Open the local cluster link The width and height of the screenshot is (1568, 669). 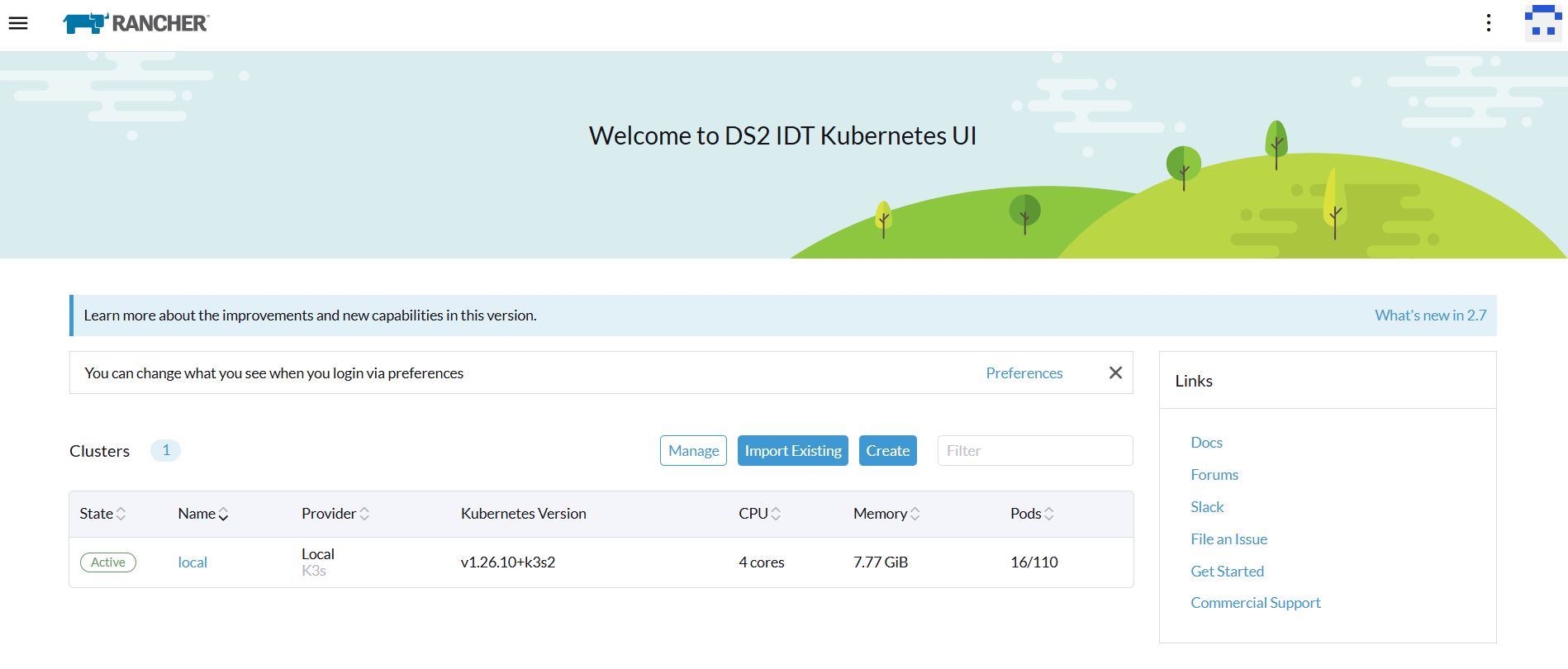click(x=192, y=562)
